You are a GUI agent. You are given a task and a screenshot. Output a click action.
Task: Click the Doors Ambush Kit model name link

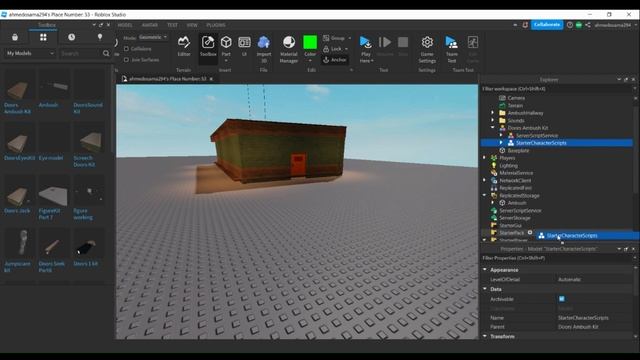(x=17, y=108)
